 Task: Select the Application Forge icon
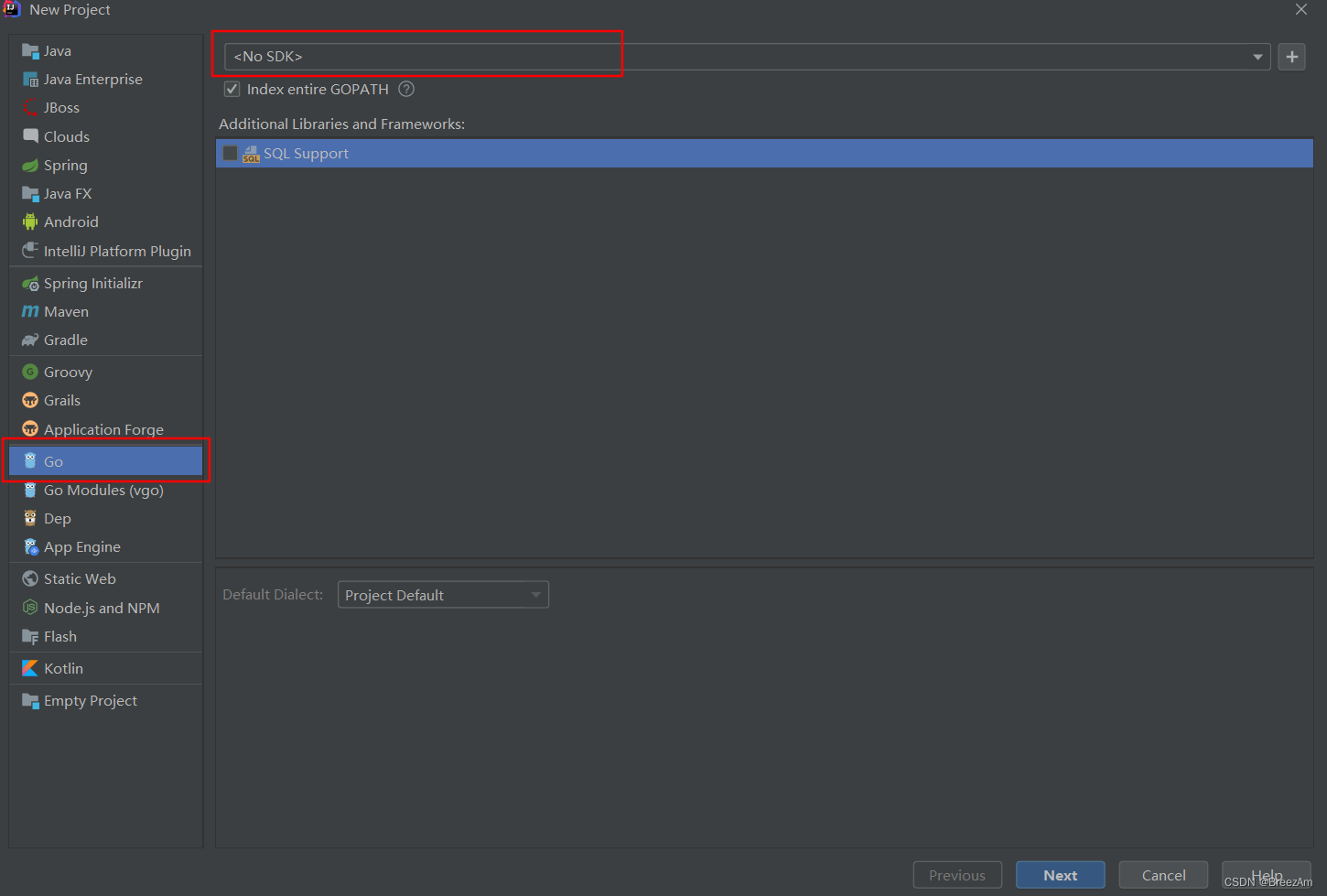pos(30,429)
